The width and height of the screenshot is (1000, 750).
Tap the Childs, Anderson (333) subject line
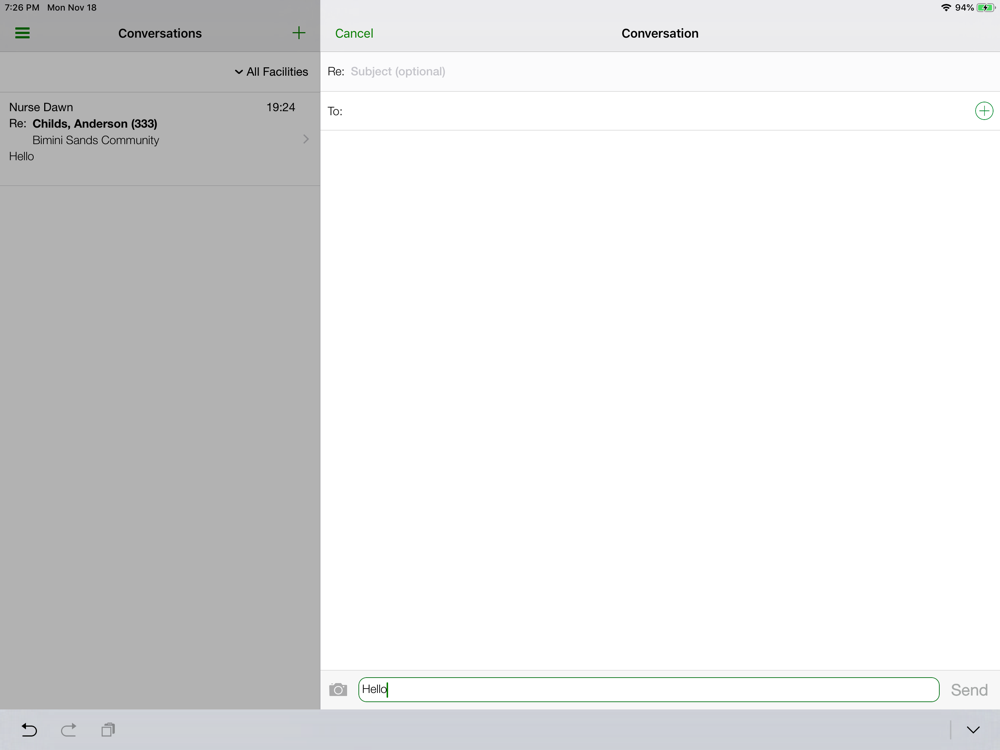coord(94,124)
